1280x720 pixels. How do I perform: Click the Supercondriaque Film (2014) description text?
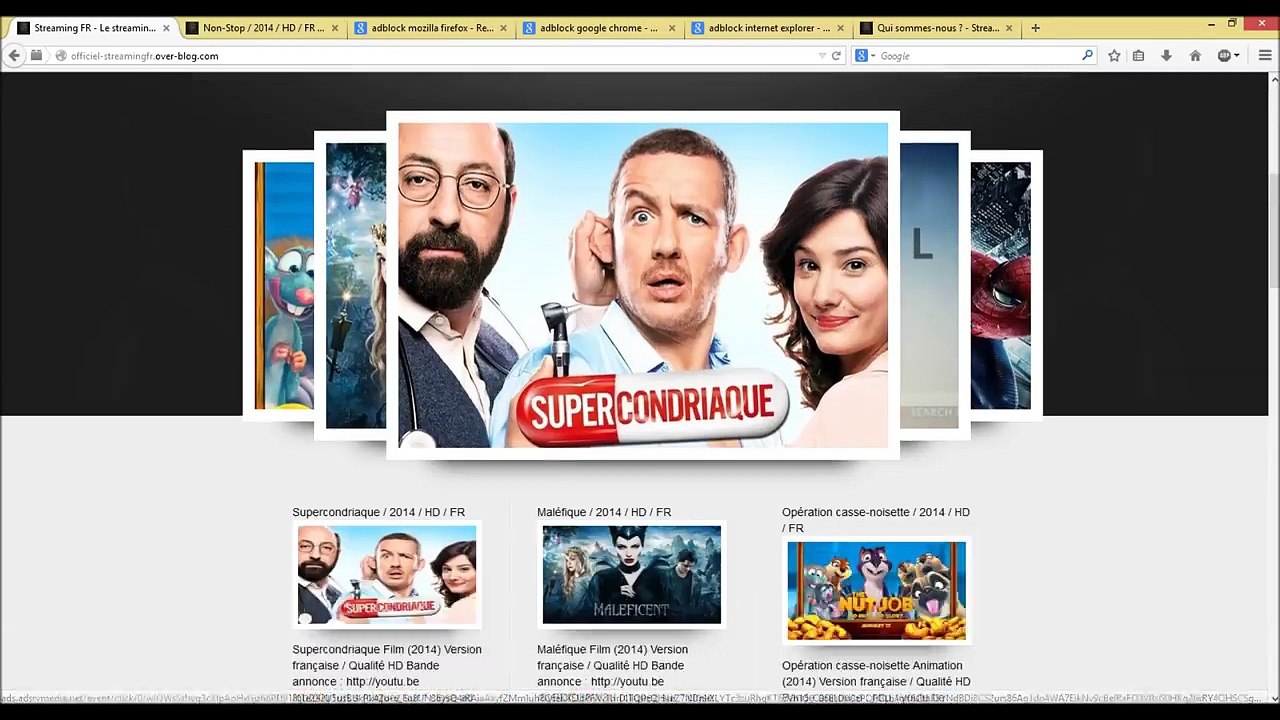tap(387, 665)
